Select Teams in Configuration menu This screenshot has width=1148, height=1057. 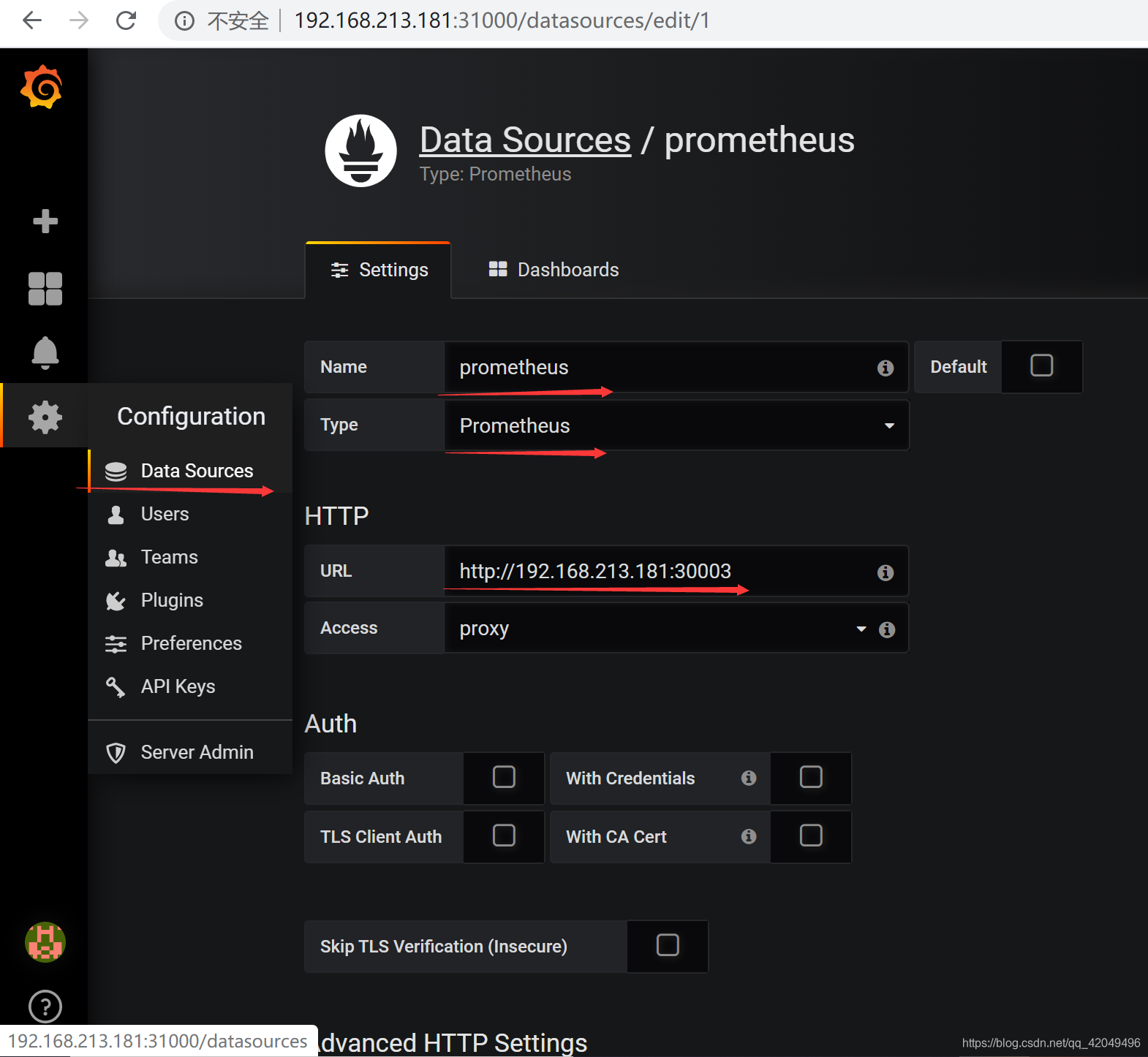click(190, 557)
